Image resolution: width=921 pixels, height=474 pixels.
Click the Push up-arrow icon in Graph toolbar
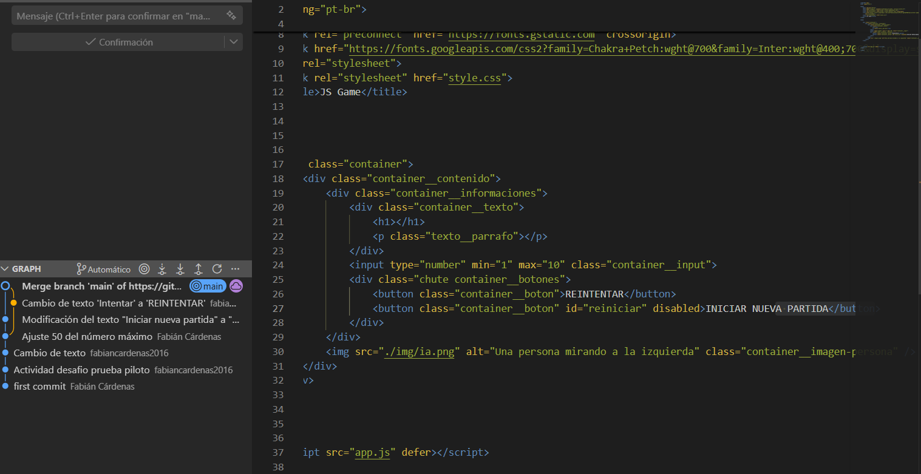tap(199, 269)
